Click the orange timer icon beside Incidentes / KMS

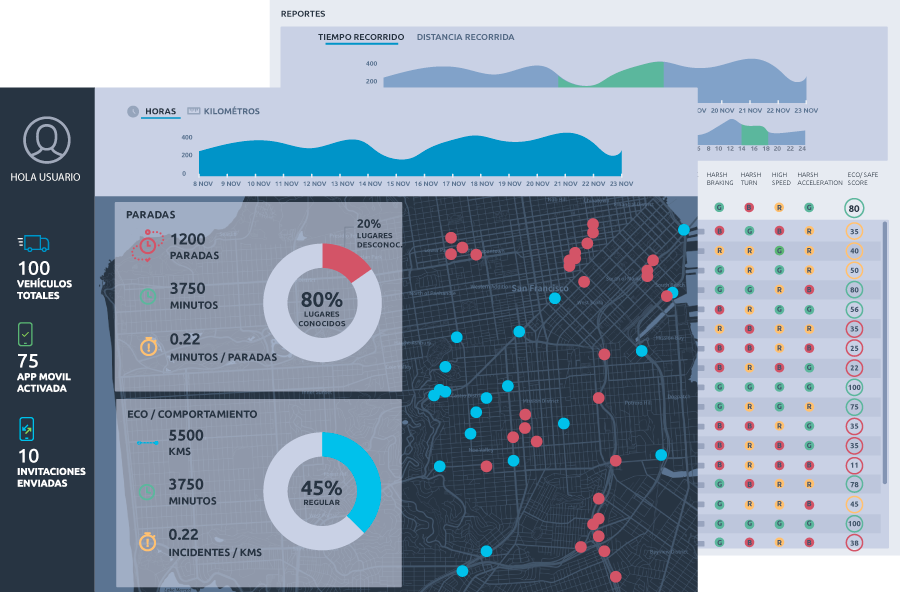(148, 541)
